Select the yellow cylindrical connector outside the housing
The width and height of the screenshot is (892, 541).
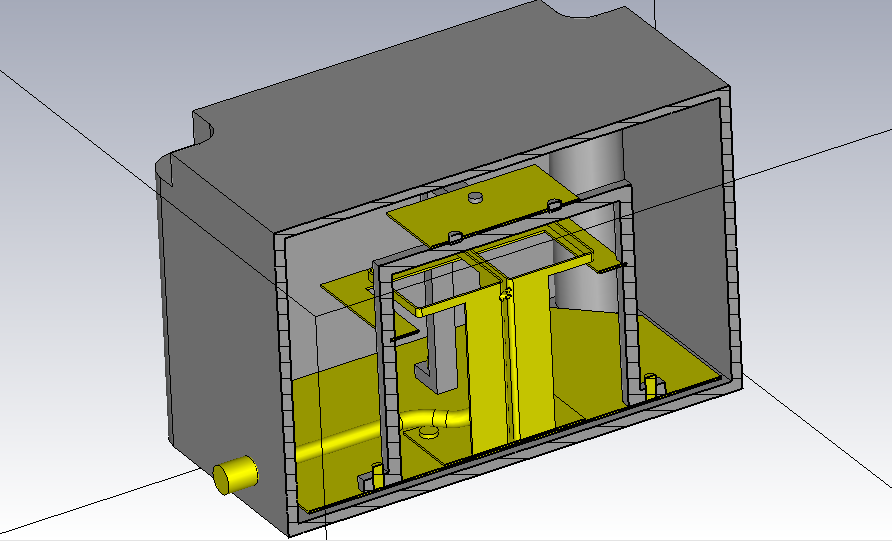[234, 476]
